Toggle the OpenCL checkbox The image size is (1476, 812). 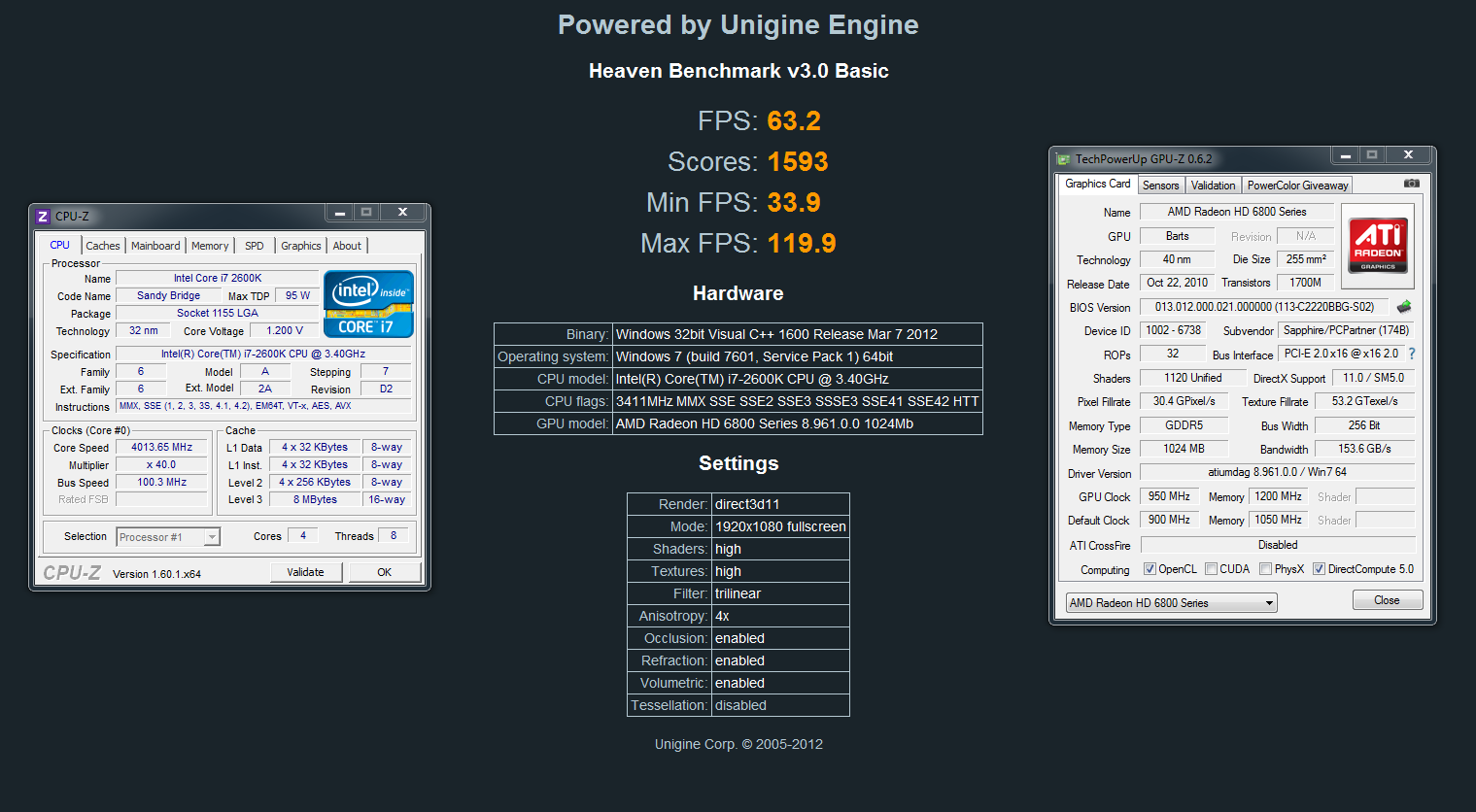pos(1150,569)
